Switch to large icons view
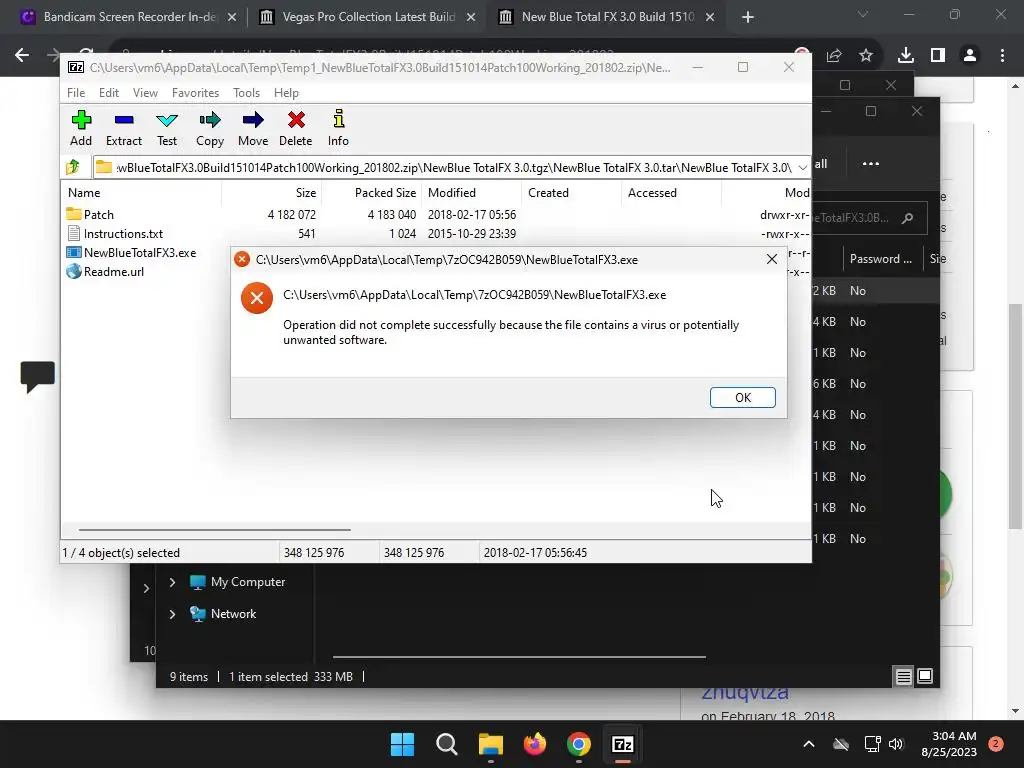 [925, 676]
